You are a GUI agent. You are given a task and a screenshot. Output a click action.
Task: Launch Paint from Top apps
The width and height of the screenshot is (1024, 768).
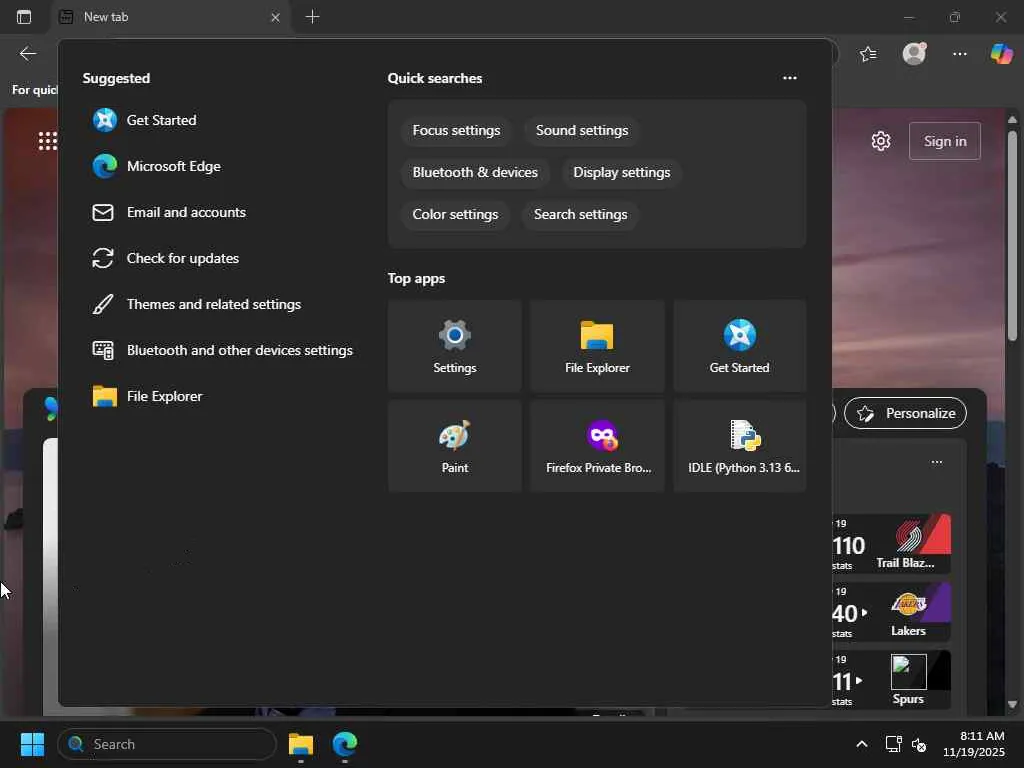[455, 446]
